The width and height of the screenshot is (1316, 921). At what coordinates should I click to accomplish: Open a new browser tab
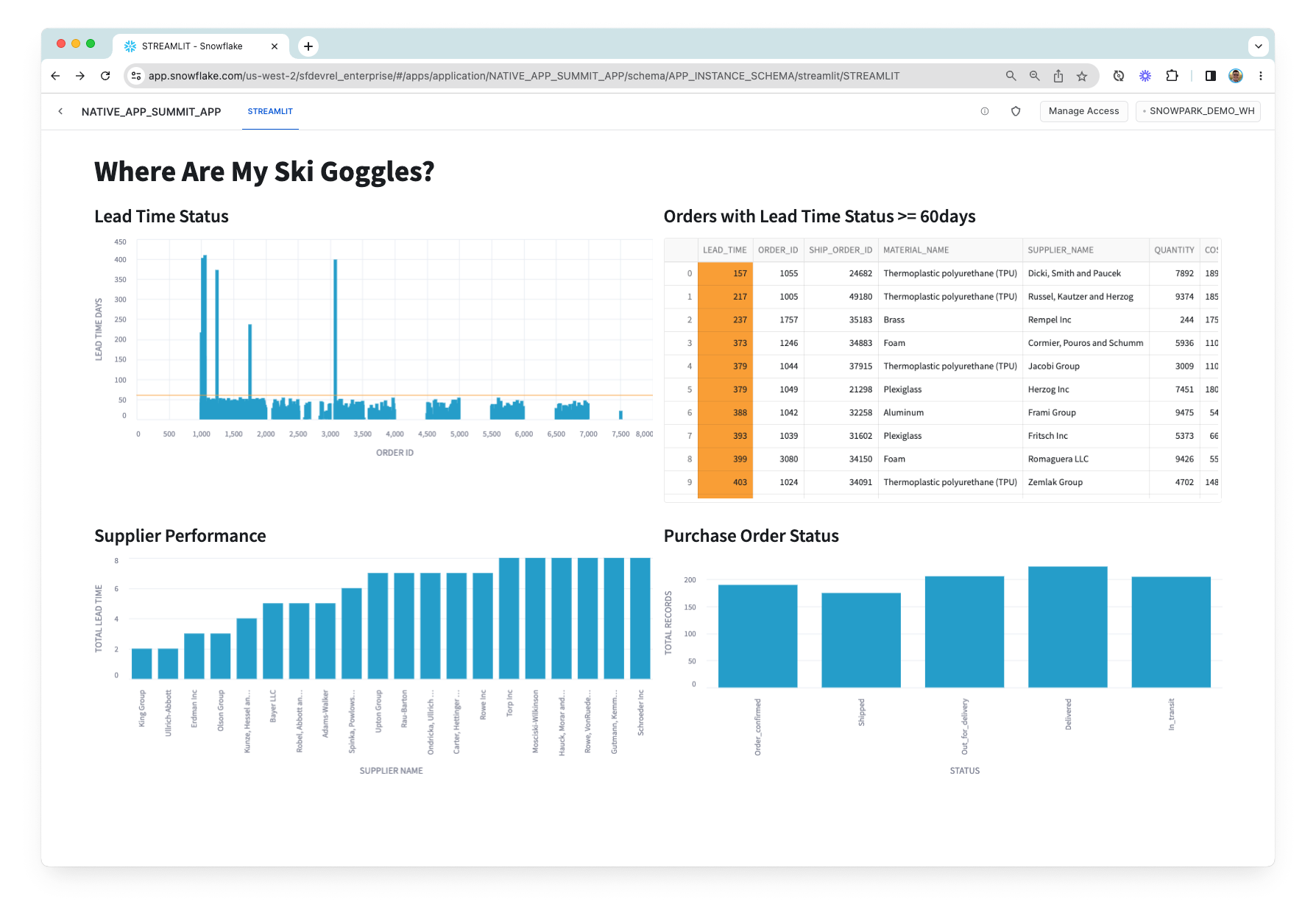[x=308, y=46]
